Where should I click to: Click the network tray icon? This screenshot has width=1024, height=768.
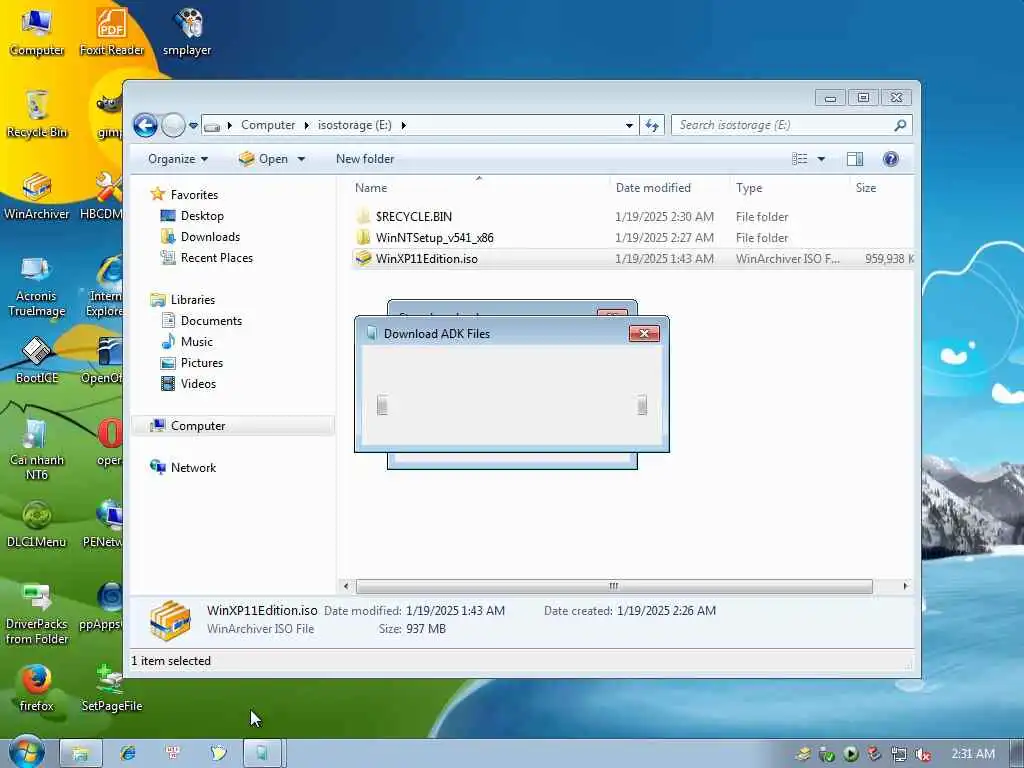(899, 754)
